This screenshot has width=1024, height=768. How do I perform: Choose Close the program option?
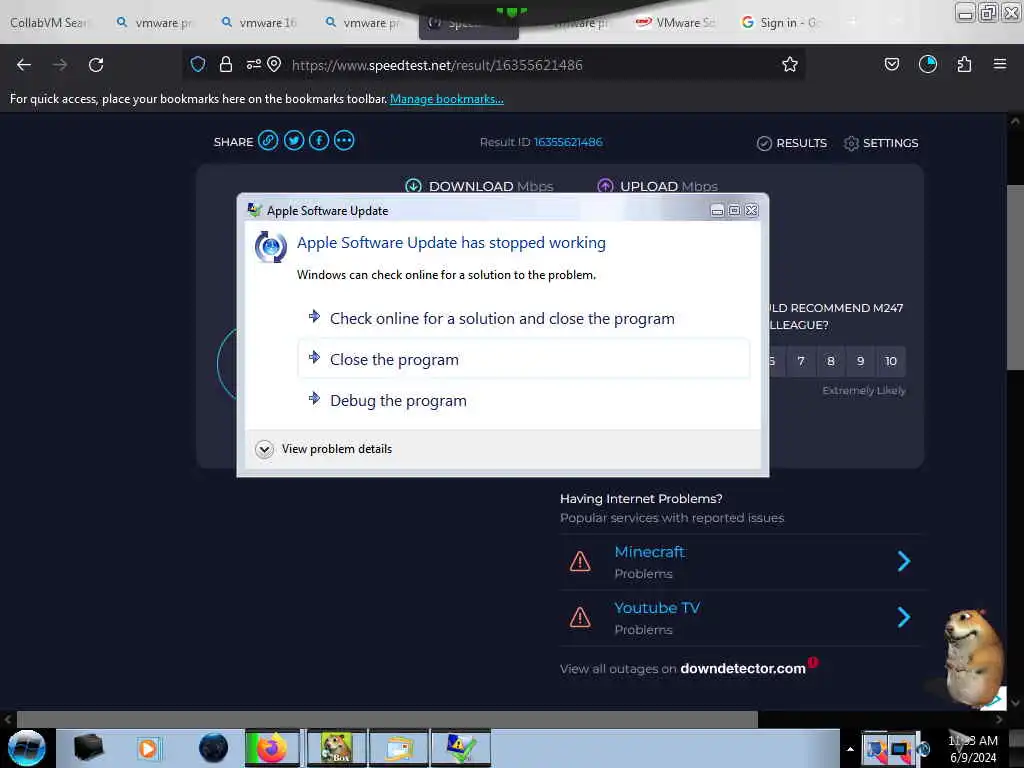(524, 359)
